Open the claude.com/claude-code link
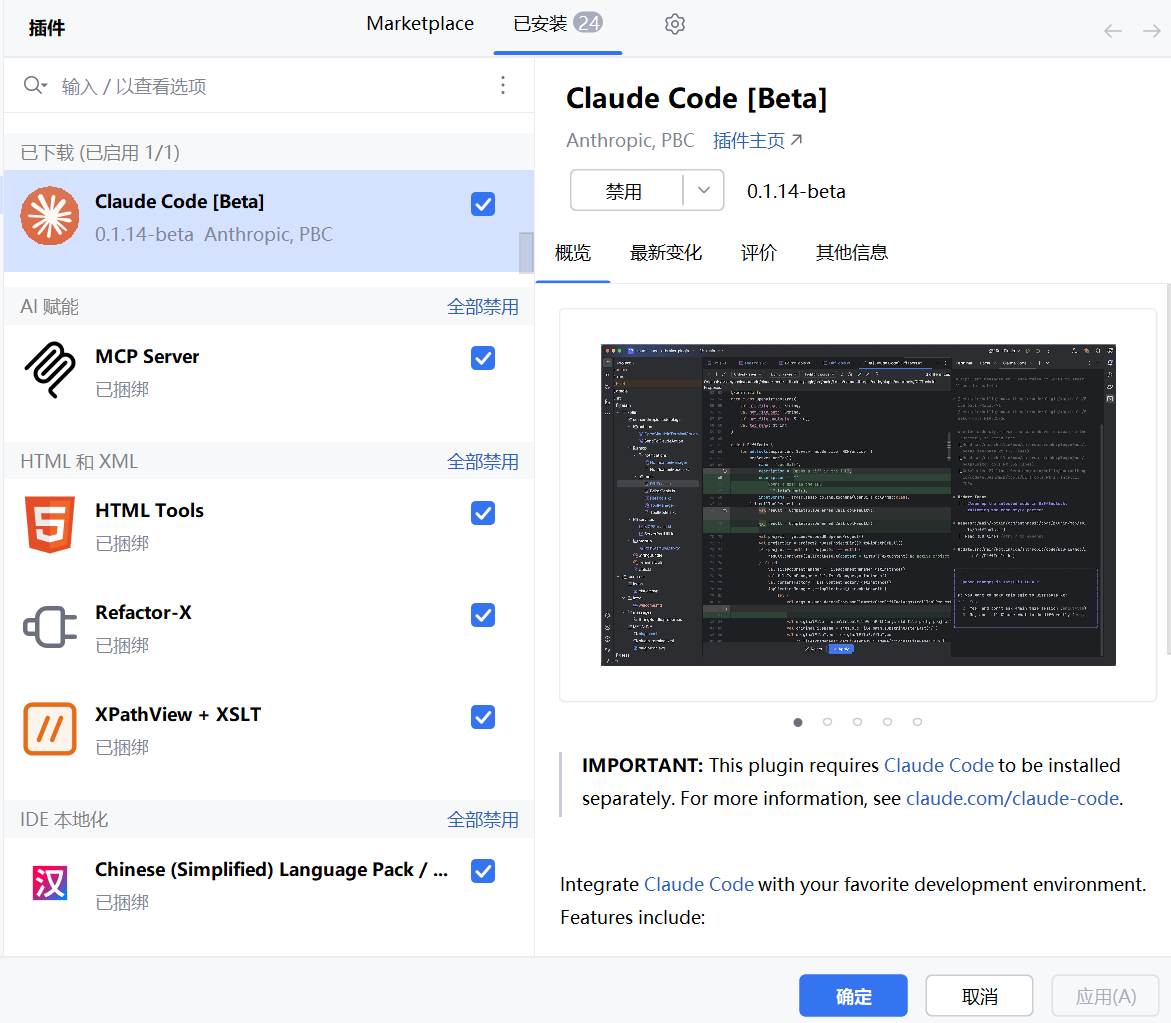 [x=1012, y=798]
